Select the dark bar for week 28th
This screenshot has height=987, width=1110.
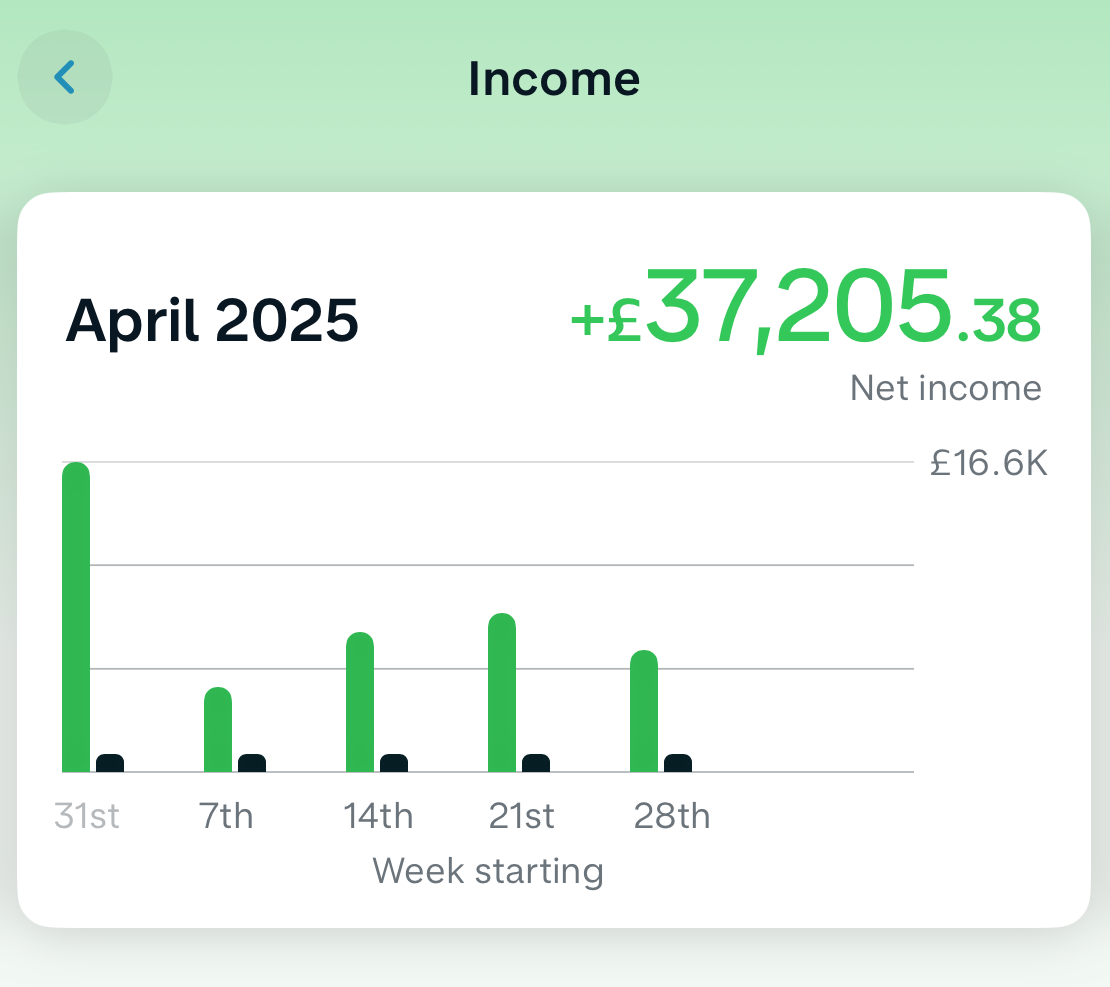(x=678, y=763)
